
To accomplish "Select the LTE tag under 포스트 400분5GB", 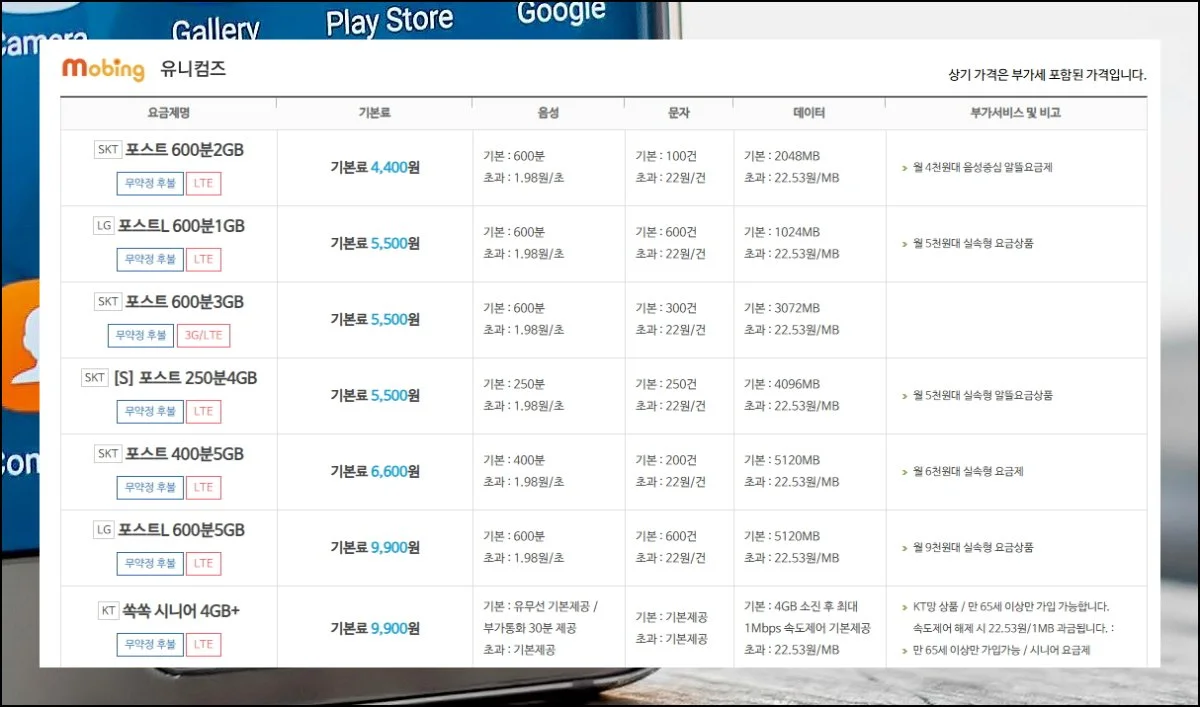I will pyautogui.click(x=203, y=487).
